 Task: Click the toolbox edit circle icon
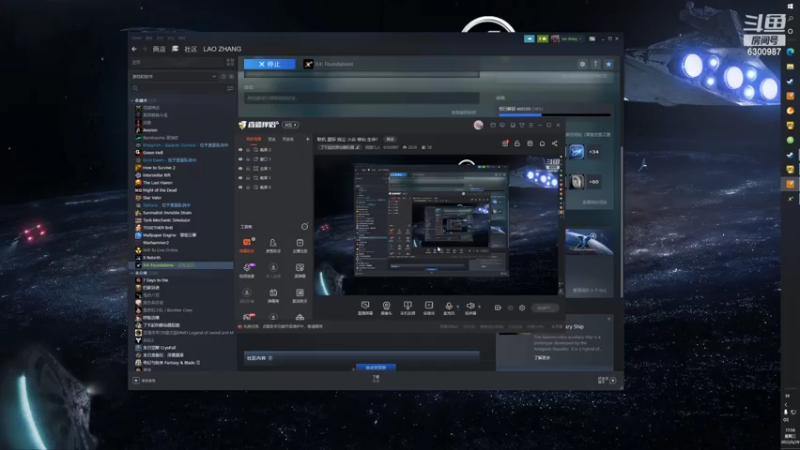305,226
